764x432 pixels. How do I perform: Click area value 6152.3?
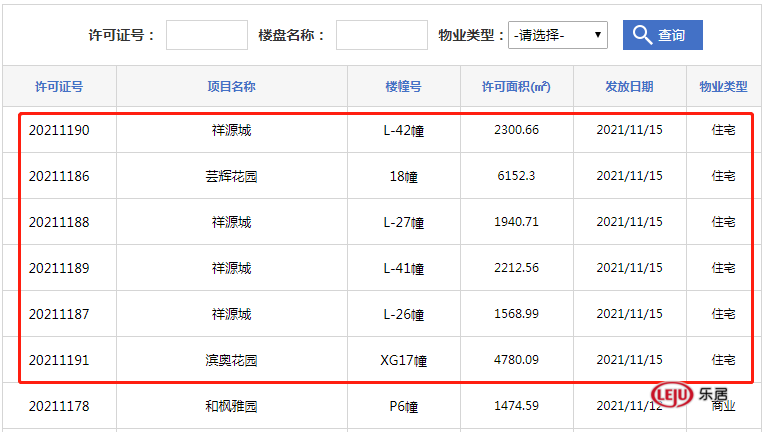(516, 175)
